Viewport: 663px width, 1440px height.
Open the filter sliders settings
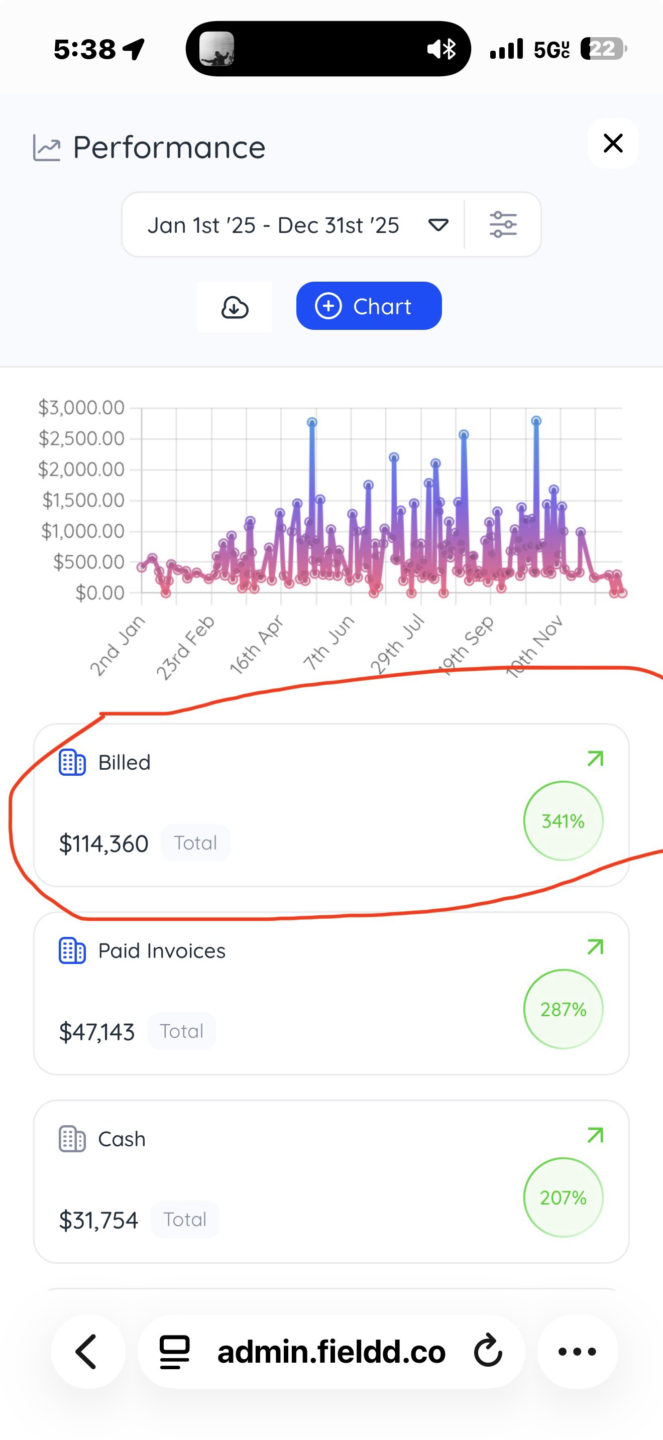click(x=503, y=225)
